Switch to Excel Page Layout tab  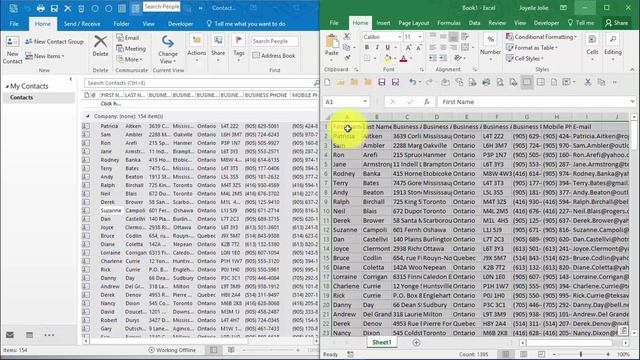coord(413,23)
